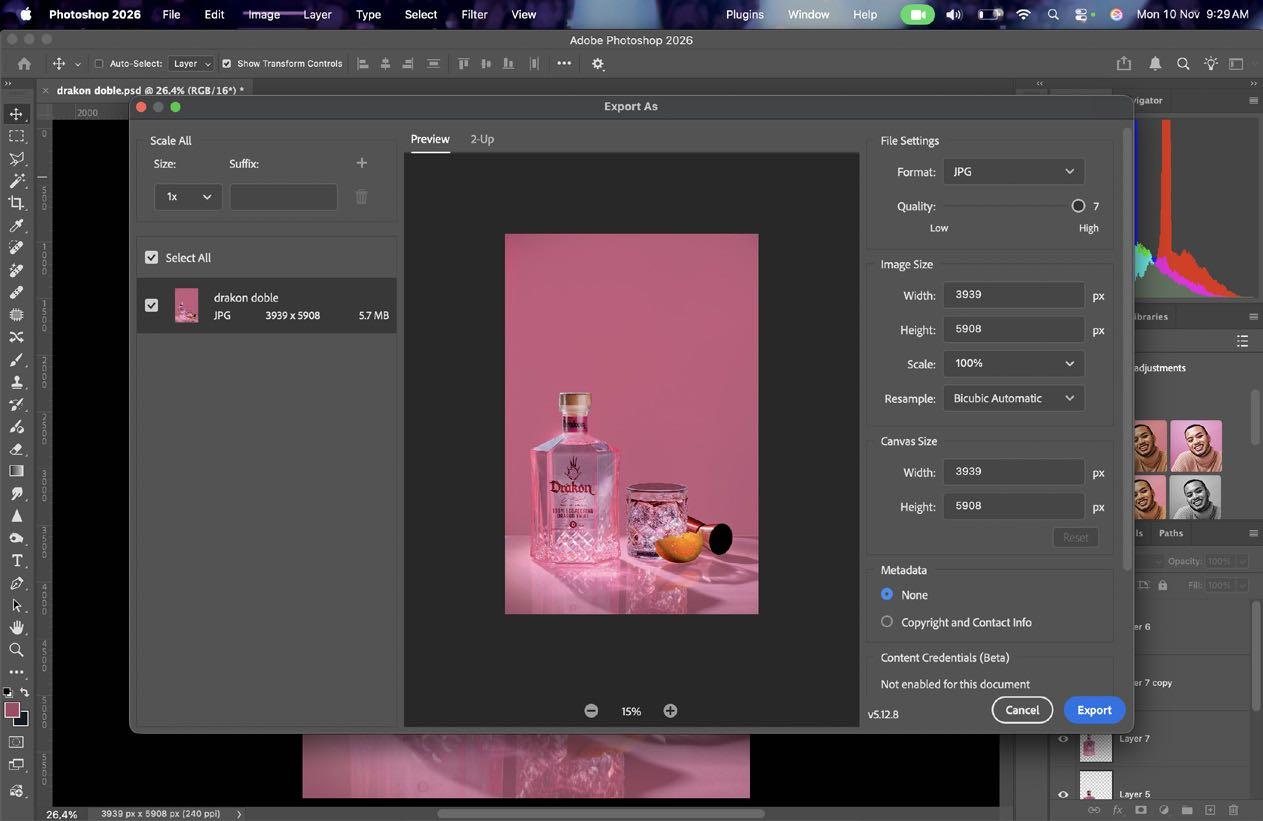Select the Hand tool
The image size is (1263, 821).
[16, 627]
